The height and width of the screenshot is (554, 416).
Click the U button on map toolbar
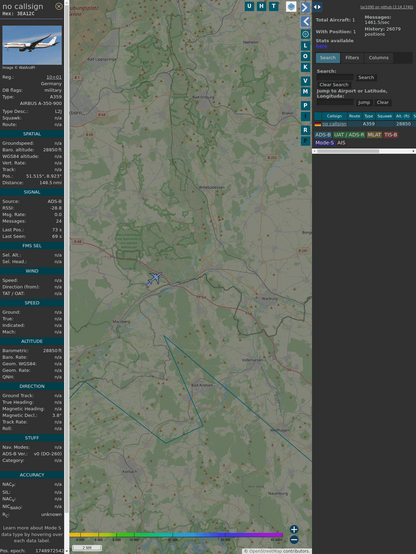[249, 6]
